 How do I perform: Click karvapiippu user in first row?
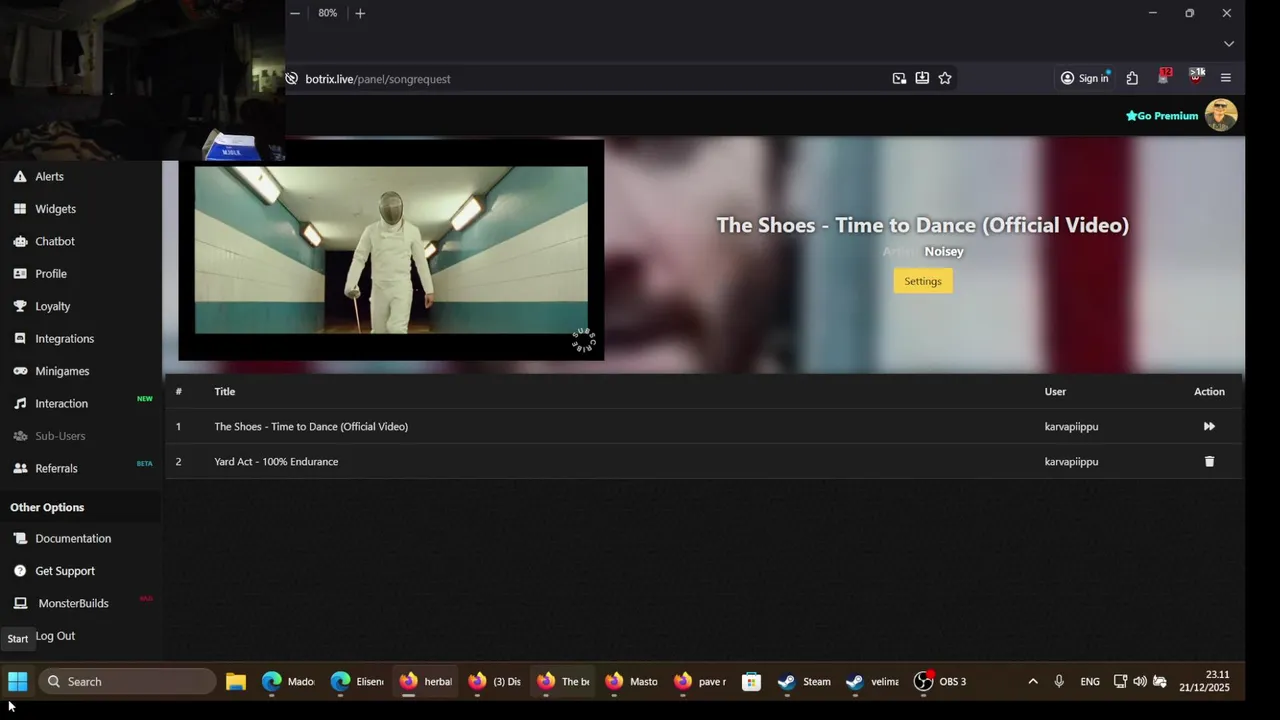point(1071,427)
